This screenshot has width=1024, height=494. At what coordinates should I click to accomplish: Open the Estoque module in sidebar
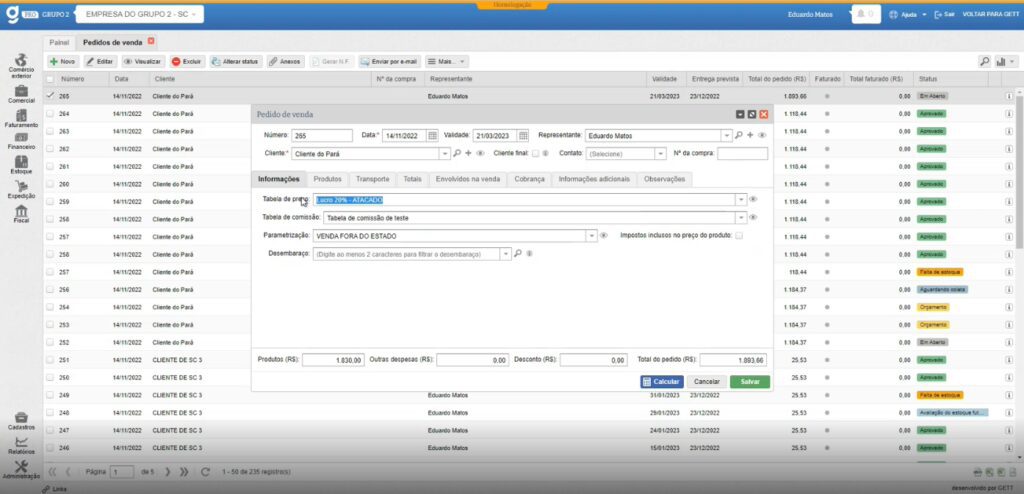click(x=21, y=164)
